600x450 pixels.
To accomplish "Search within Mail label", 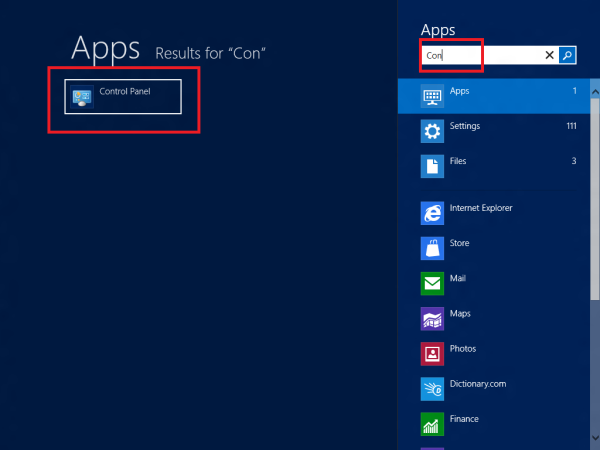I will pyautogui.click(x=458, y=278).
